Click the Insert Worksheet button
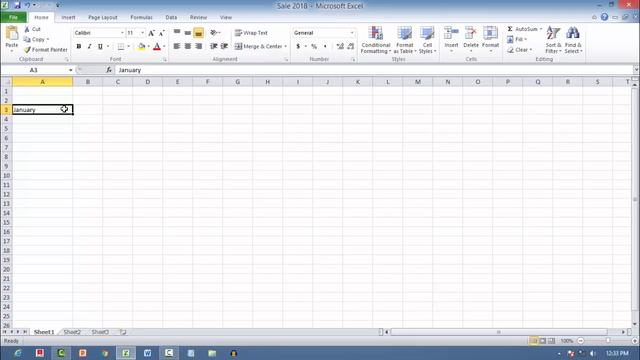640x360 pixels. coord(122,332)
